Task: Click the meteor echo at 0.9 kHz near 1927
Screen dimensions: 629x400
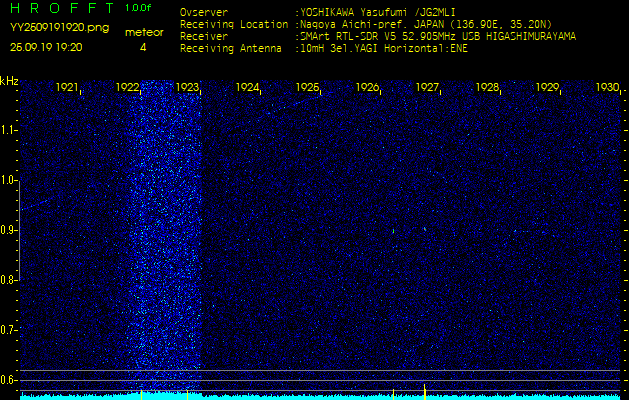Action: pyautogui.click(x=425, y=229)
